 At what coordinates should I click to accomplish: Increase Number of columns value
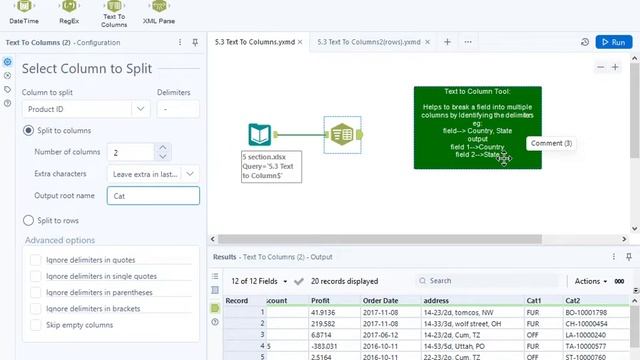point(163,147)
